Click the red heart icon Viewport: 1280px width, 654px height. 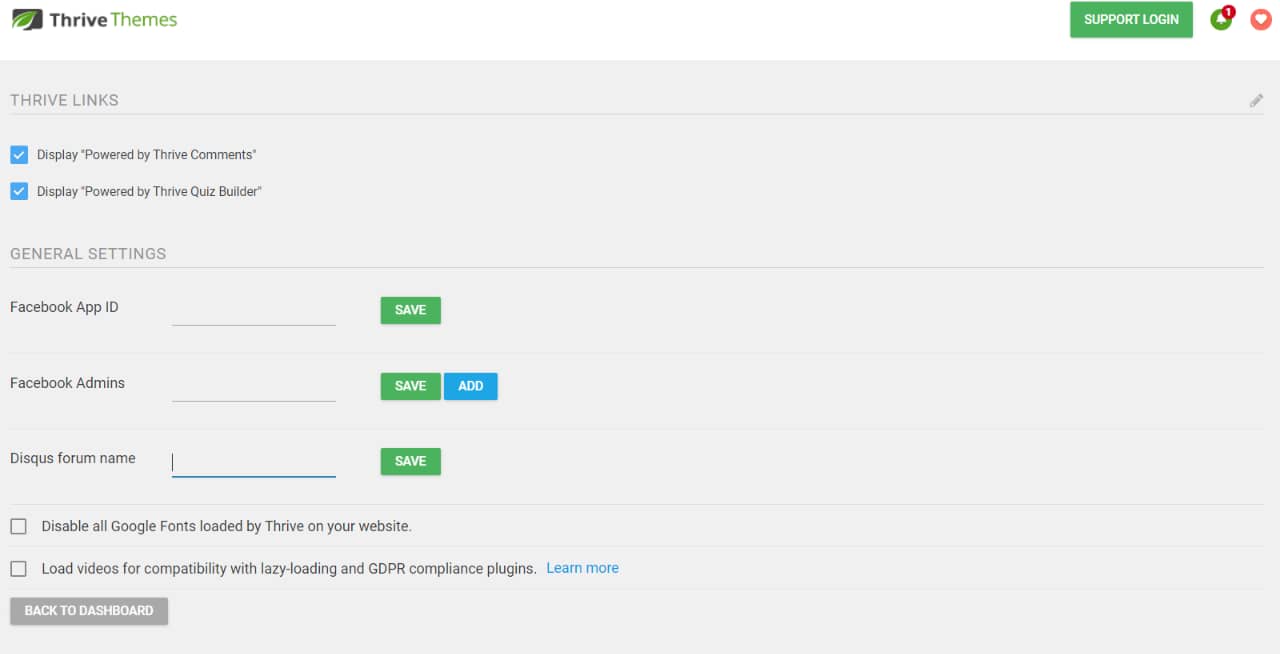1260,19
